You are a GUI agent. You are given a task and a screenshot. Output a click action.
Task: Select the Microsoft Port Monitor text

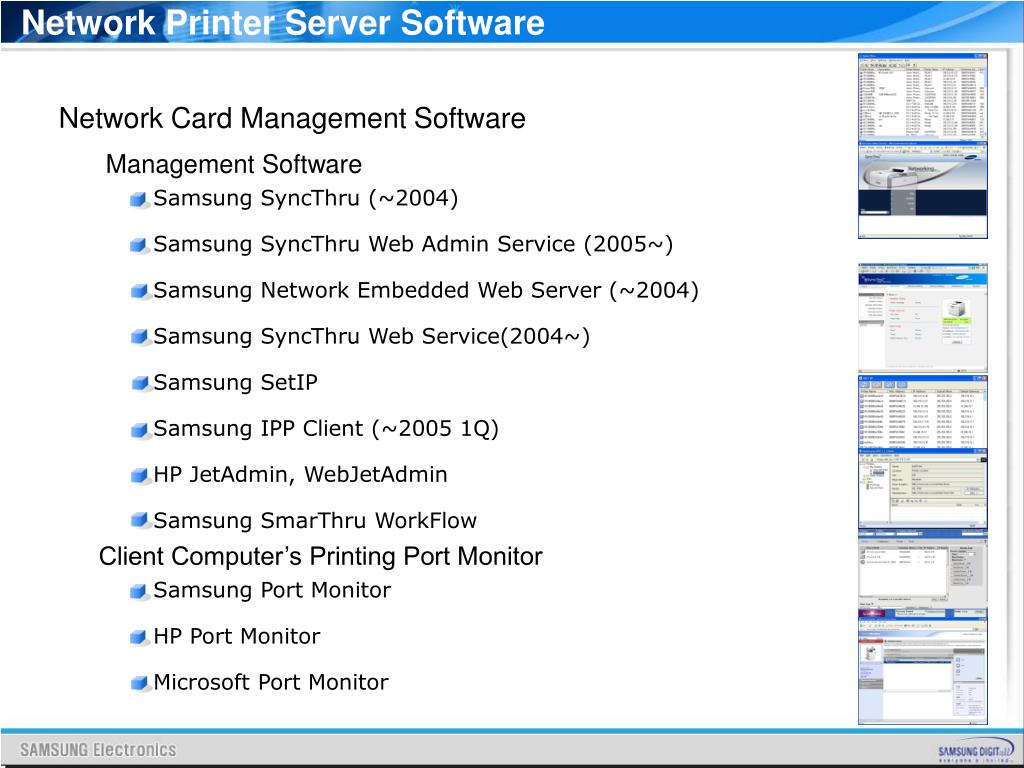click(x=271, y=682)
